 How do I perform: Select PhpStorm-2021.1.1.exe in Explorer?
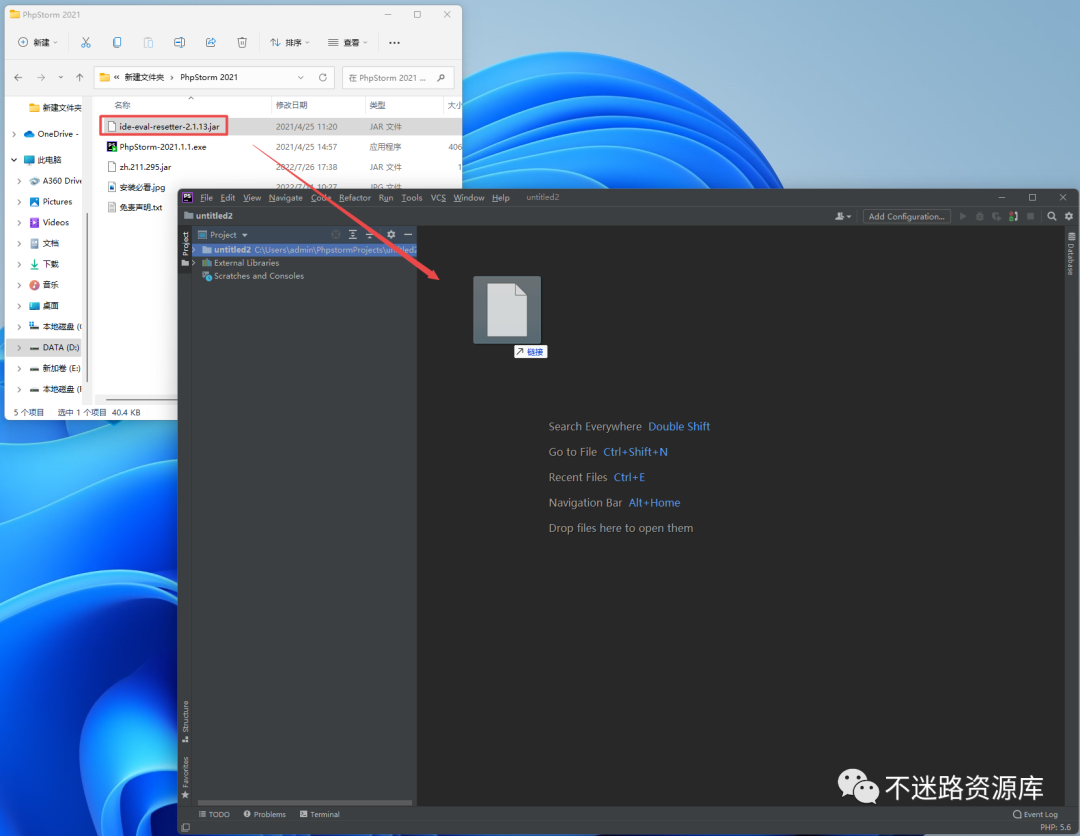(x=163, y=147)
